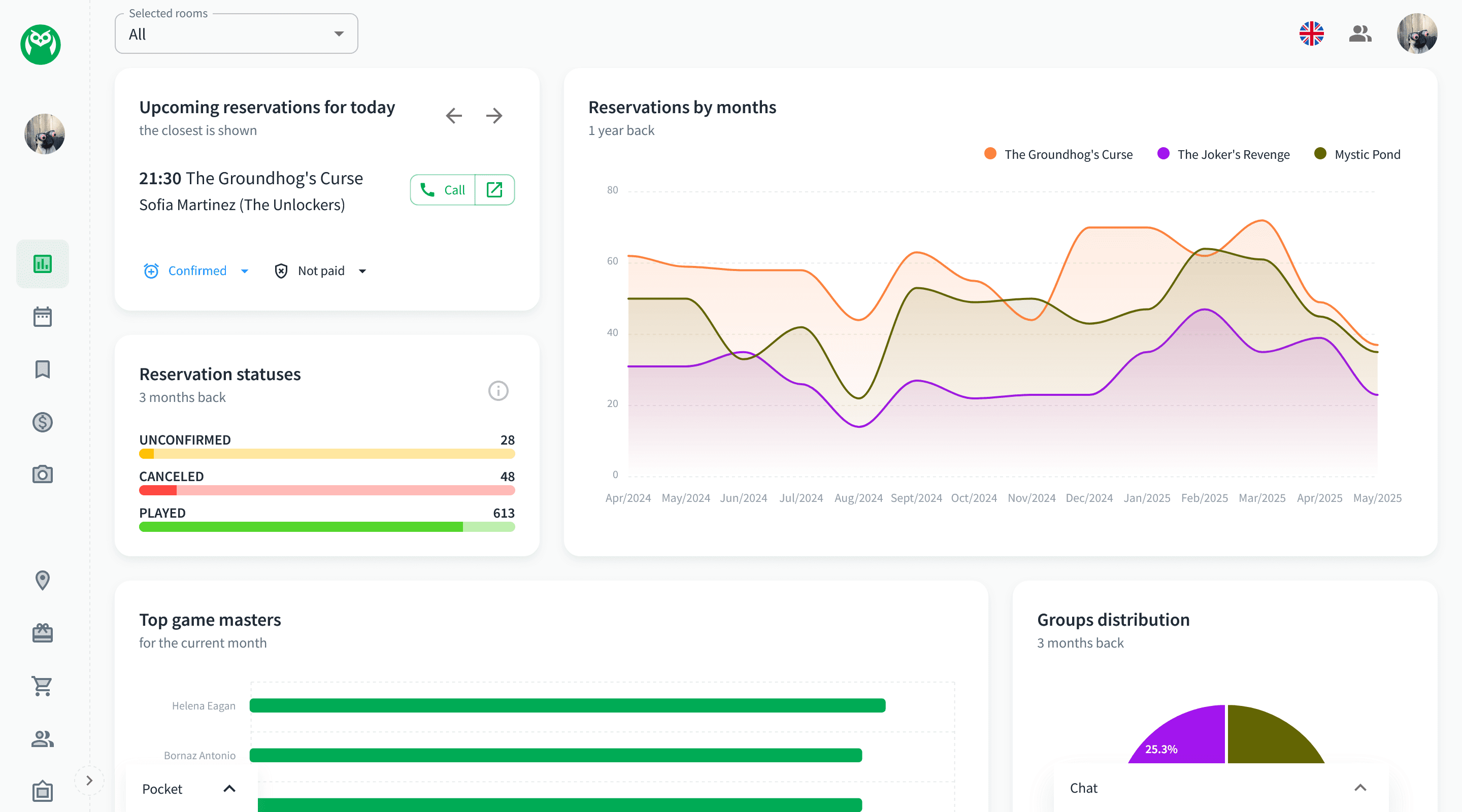Image resolution: width=1462 pixels, height=812 pixels.
Task: Open locations via the map pin icon
Action: point(43,581)
